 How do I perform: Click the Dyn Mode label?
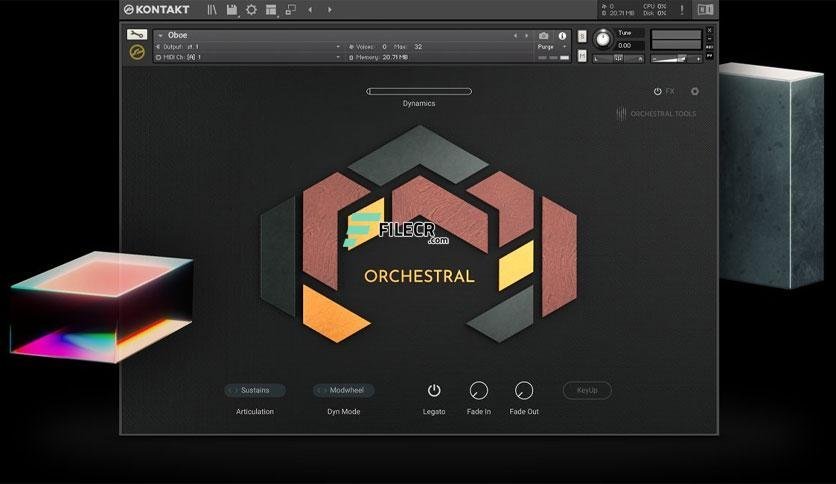[x=344, y=412]
